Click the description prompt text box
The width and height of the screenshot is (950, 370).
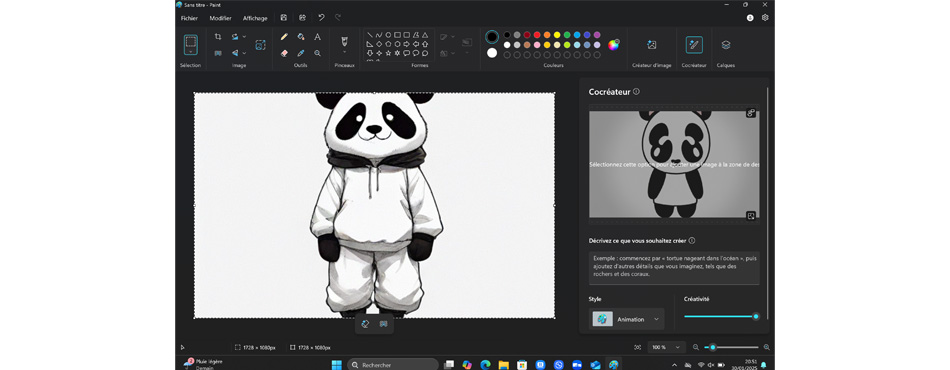[674, 268]
